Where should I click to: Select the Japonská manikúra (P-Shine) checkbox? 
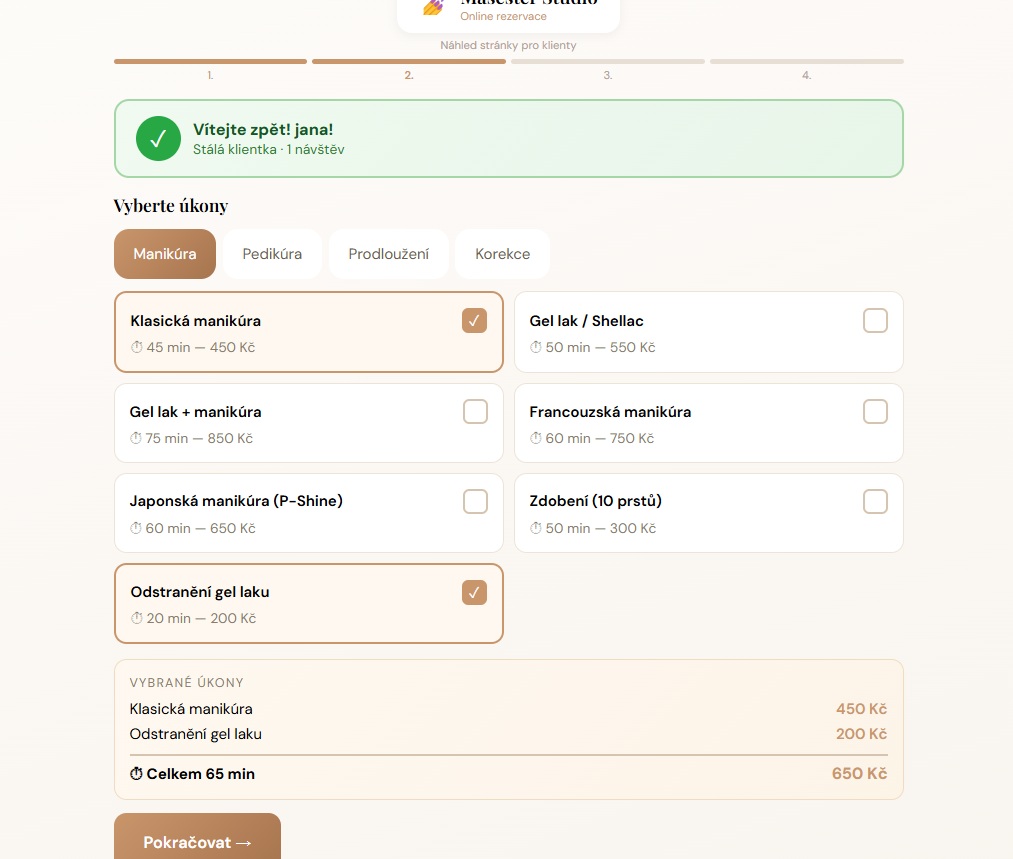475,501
